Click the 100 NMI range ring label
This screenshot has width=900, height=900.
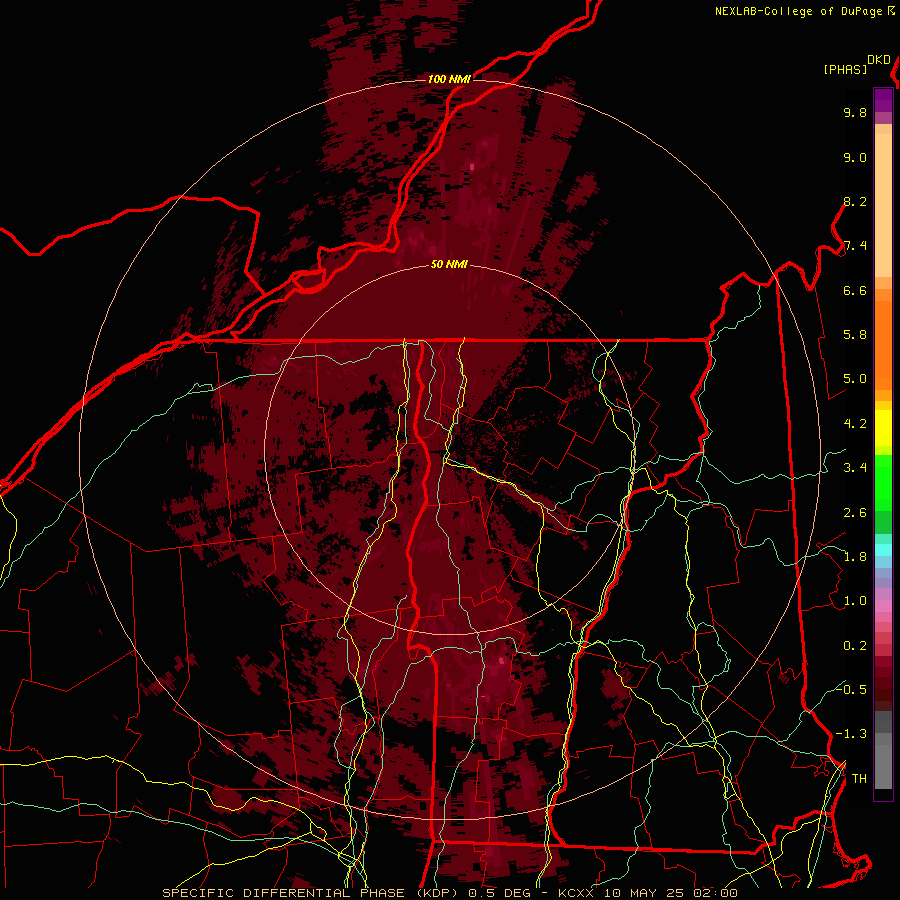449,79
